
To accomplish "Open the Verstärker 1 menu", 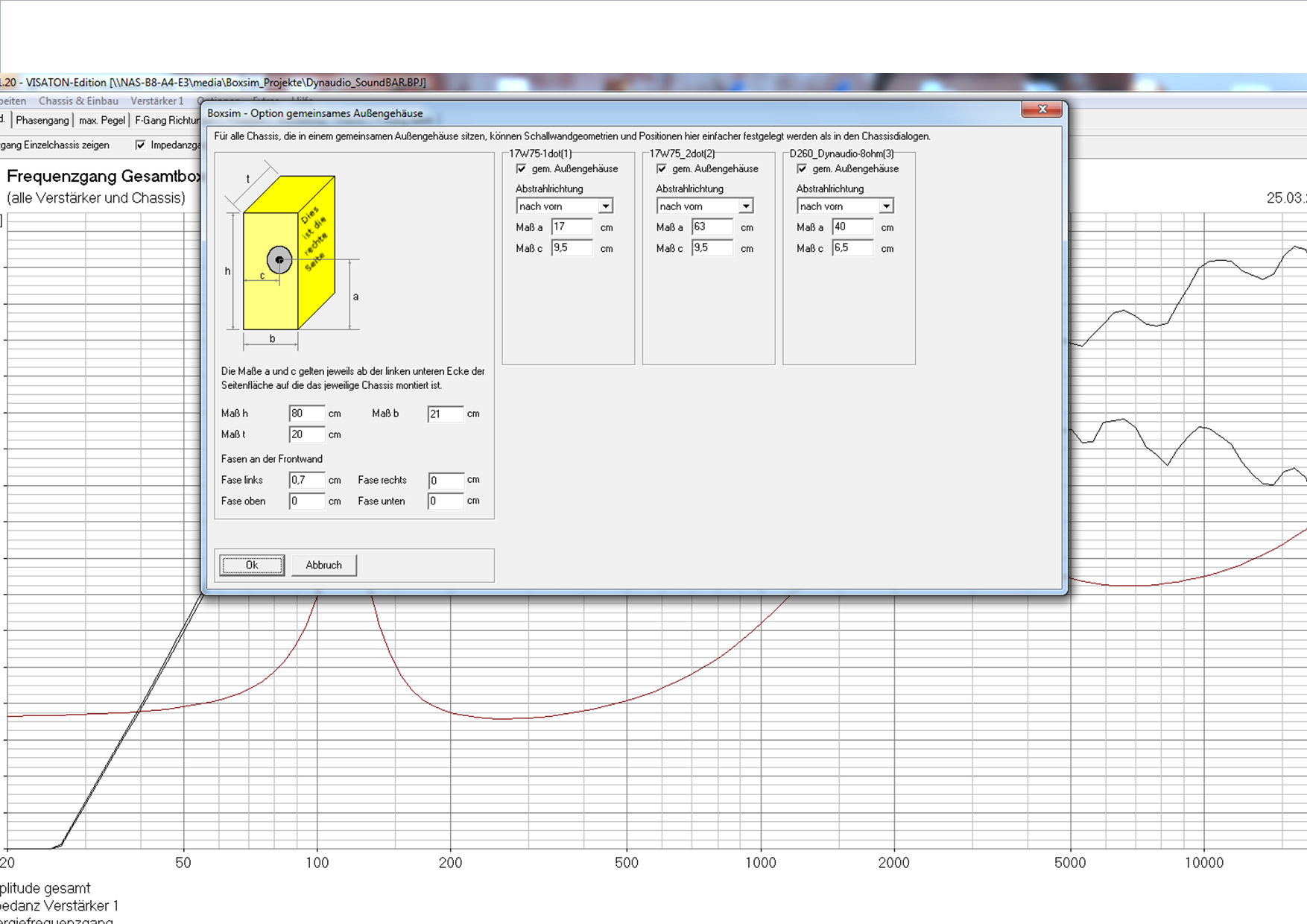I will (x=156, y=101).
